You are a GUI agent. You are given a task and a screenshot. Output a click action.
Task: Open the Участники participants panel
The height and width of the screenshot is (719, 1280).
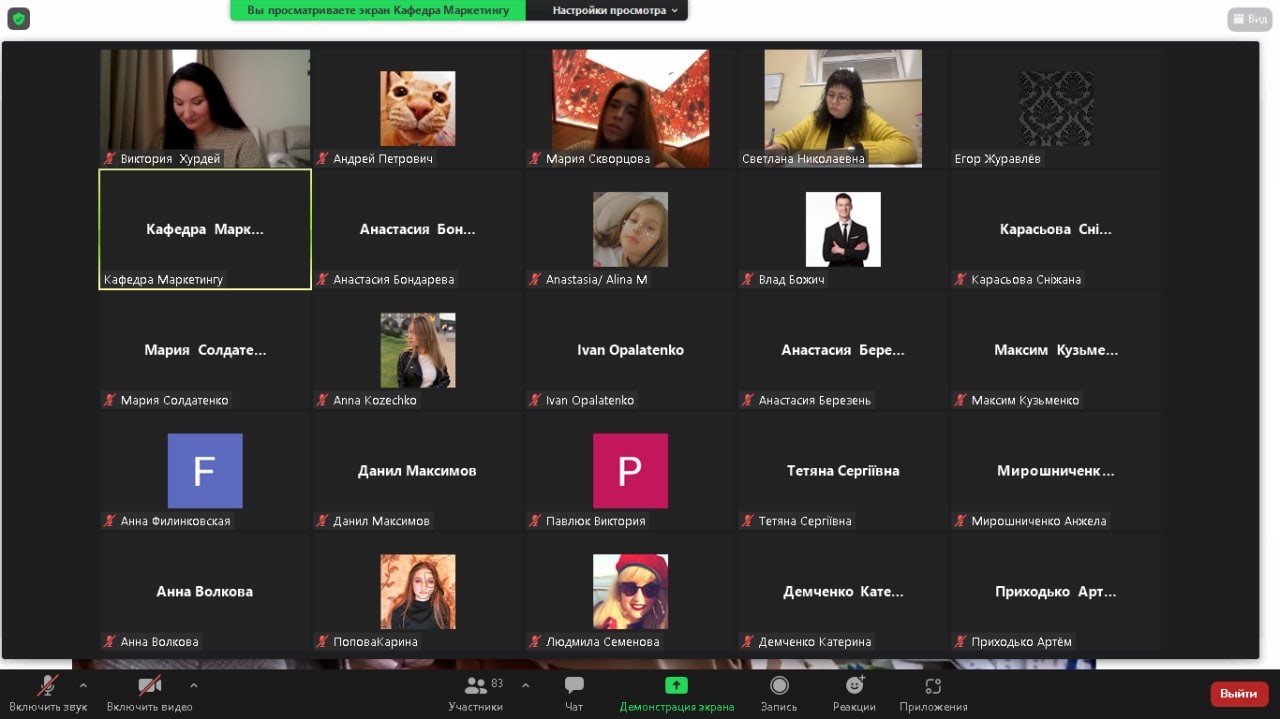(476, 694)
